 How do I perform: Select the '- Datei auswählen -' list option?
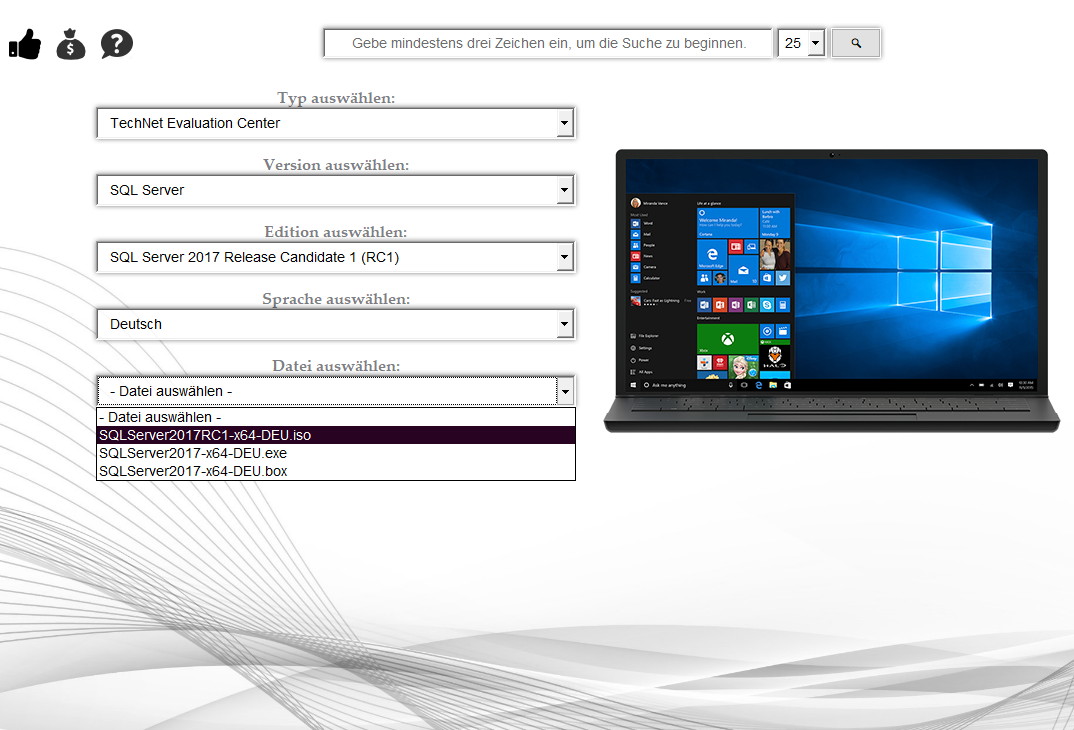click(x=336, y=417)
